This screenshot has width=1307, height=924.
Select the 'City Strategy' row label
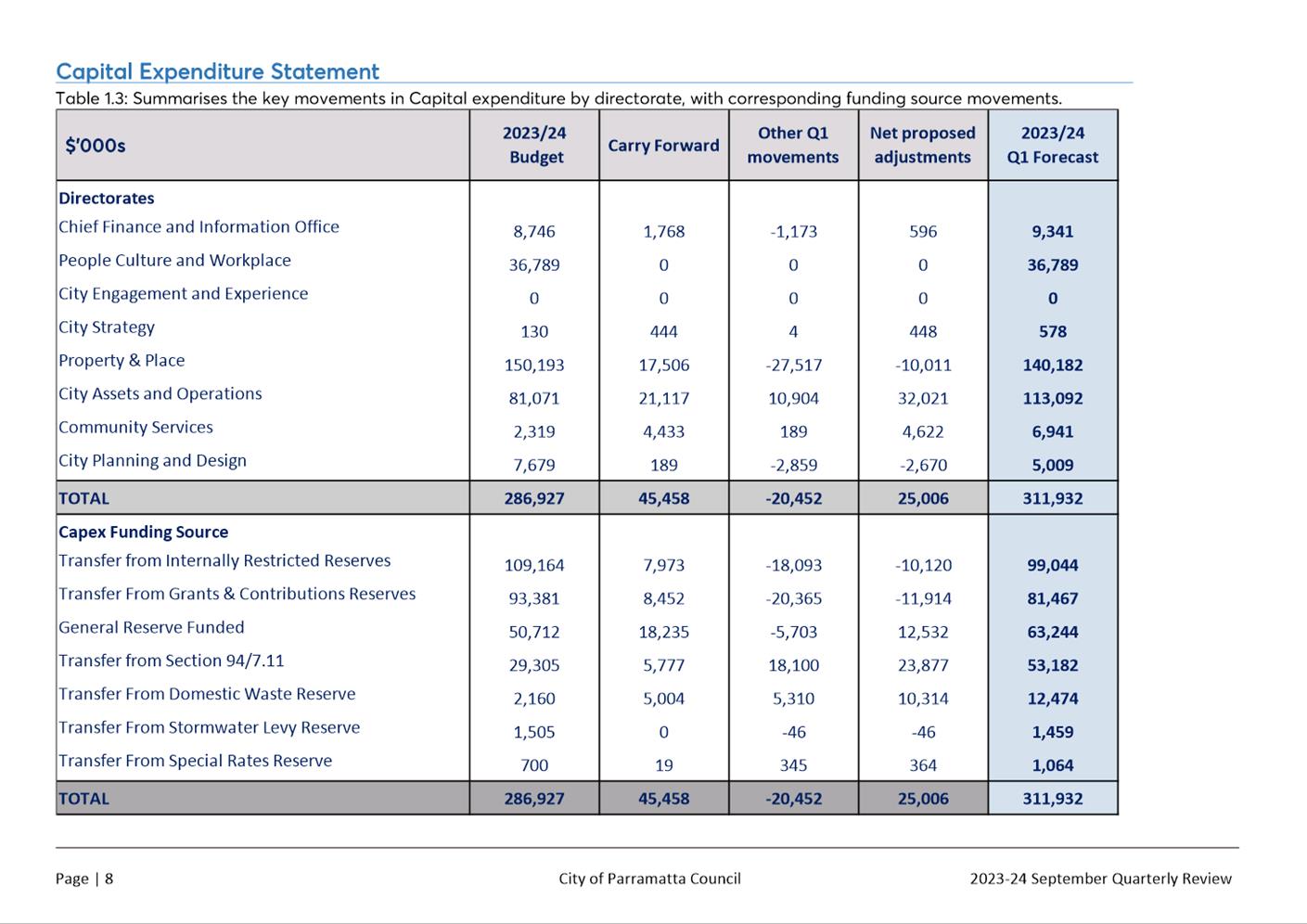point(107,327)
